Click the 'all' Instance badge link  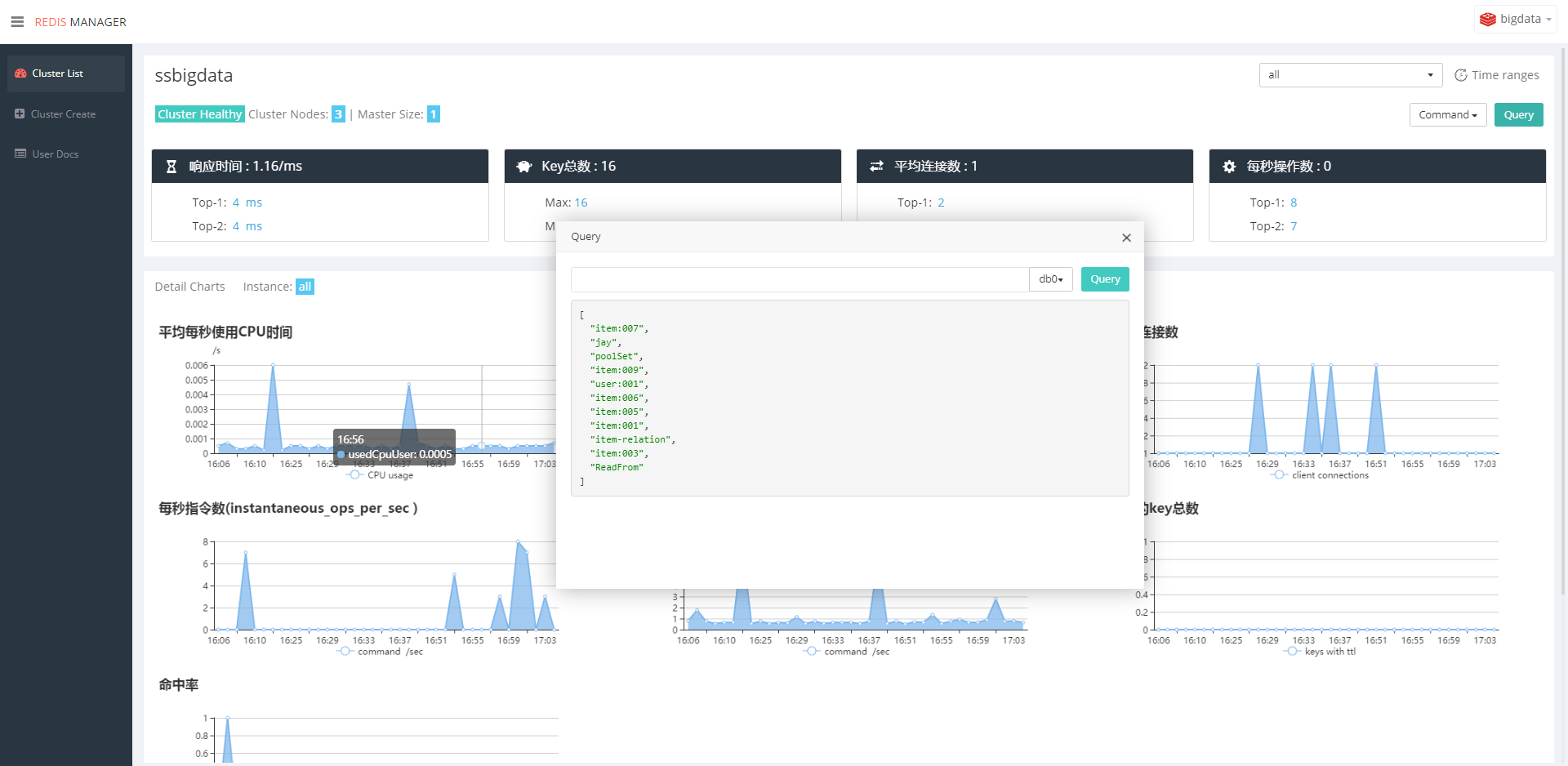tap(305, 287)
